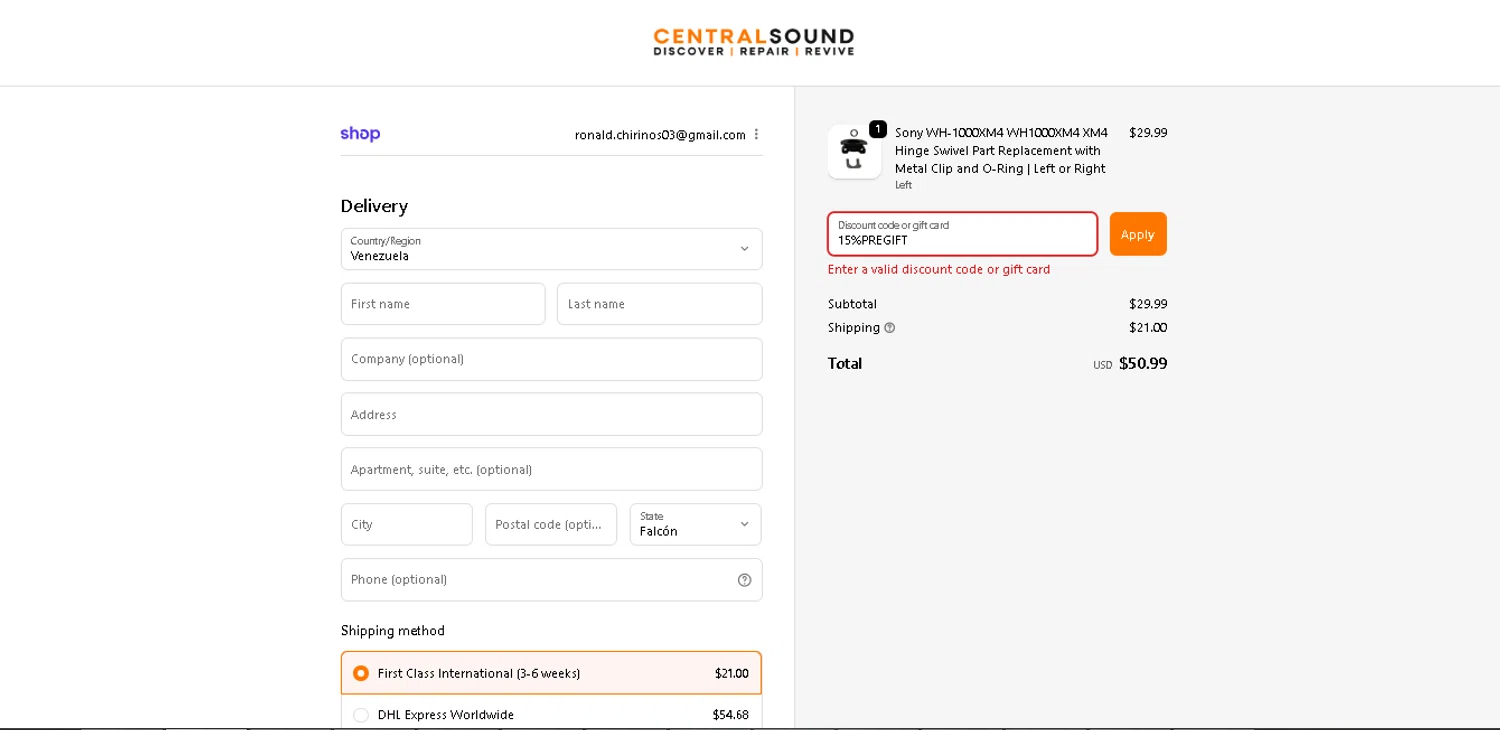
Task: Click the Shipping $21.00 summary amount
Action: (1148, 327)
